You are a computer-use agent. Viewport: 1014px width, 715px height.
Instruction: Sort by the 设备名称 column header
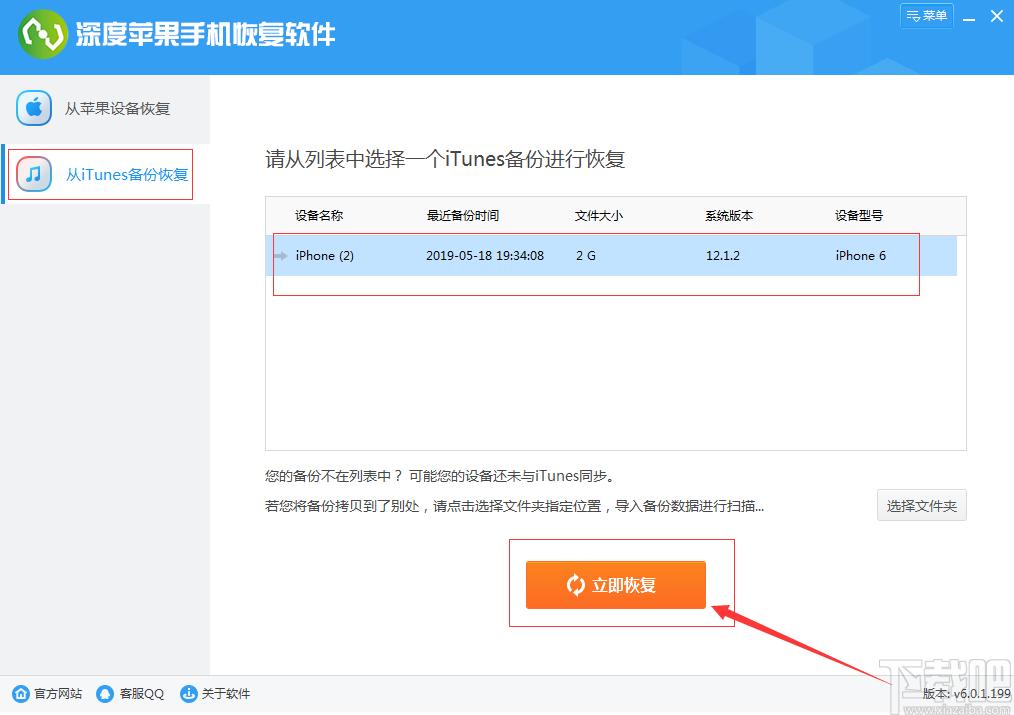[x=319, y=215]
